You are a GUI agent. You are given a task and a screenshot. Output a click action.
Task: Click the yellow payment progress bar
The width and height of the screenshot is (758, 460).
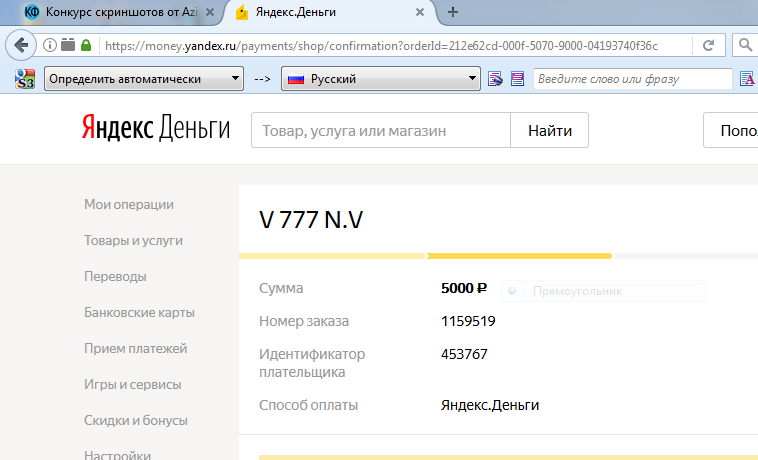(x=425, y=257)
